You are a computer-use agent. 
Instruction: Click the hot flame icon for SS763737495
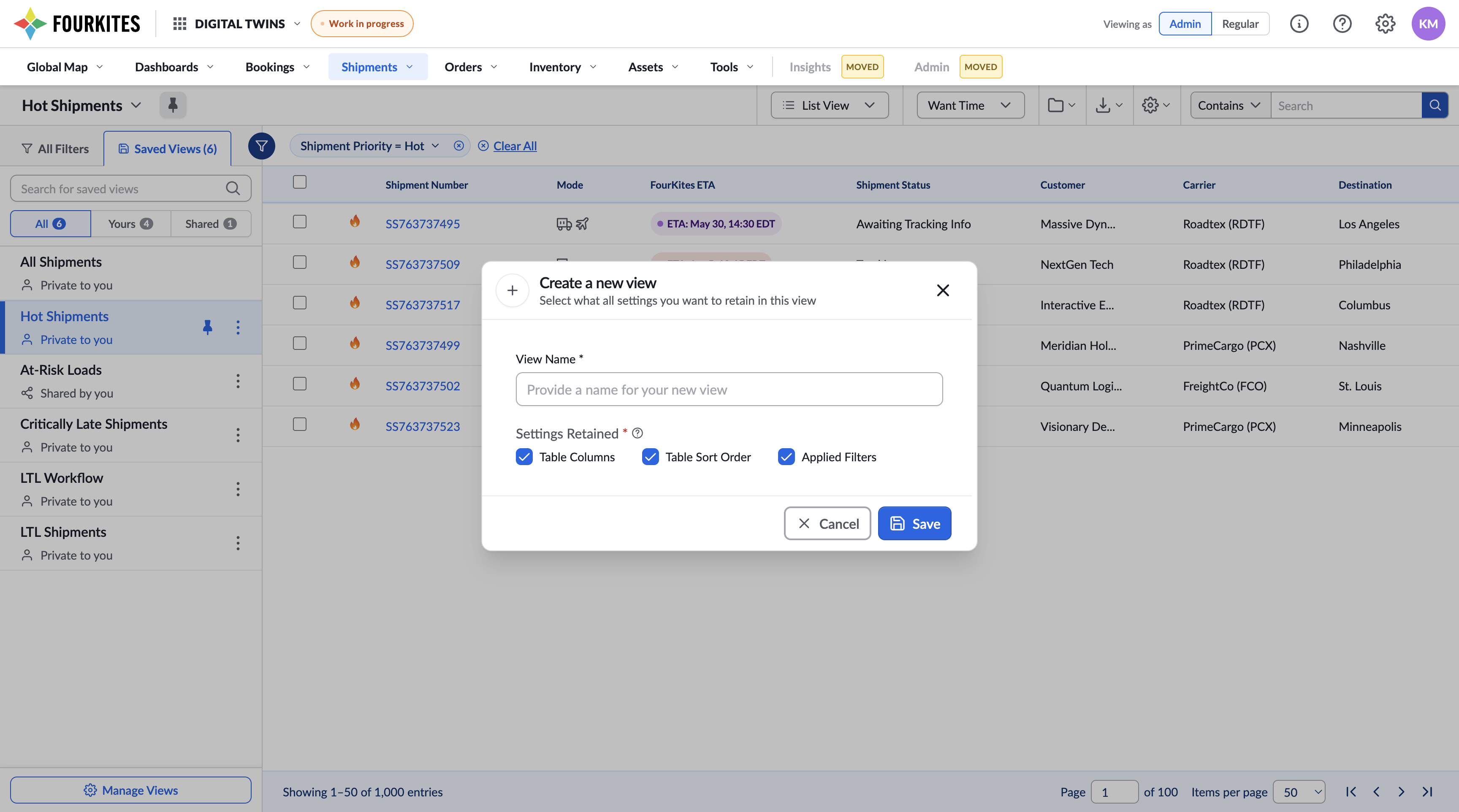click(x=355, y=222)
